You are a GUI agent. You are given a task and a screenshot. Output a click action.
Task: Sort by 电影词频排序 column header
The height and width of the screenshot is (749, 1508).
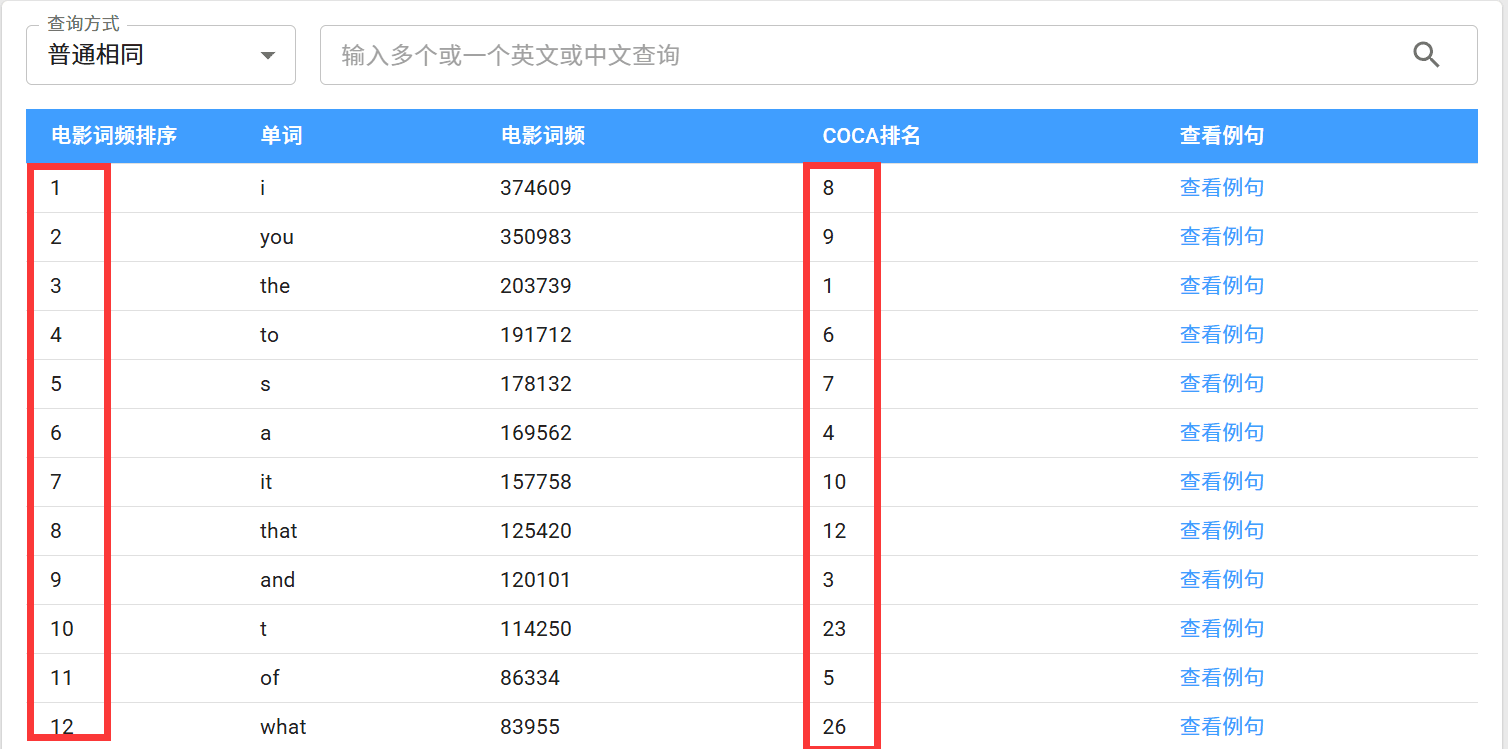[x=114, y=136]
